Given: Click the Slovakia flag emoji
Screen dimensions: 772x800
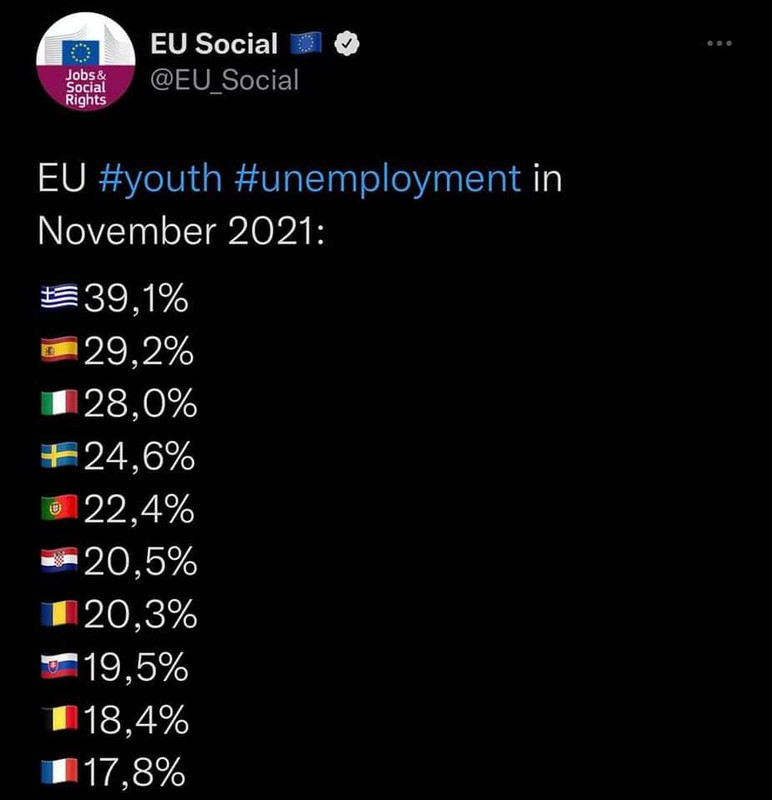Looking at the screenshot, I should (60, 668).
